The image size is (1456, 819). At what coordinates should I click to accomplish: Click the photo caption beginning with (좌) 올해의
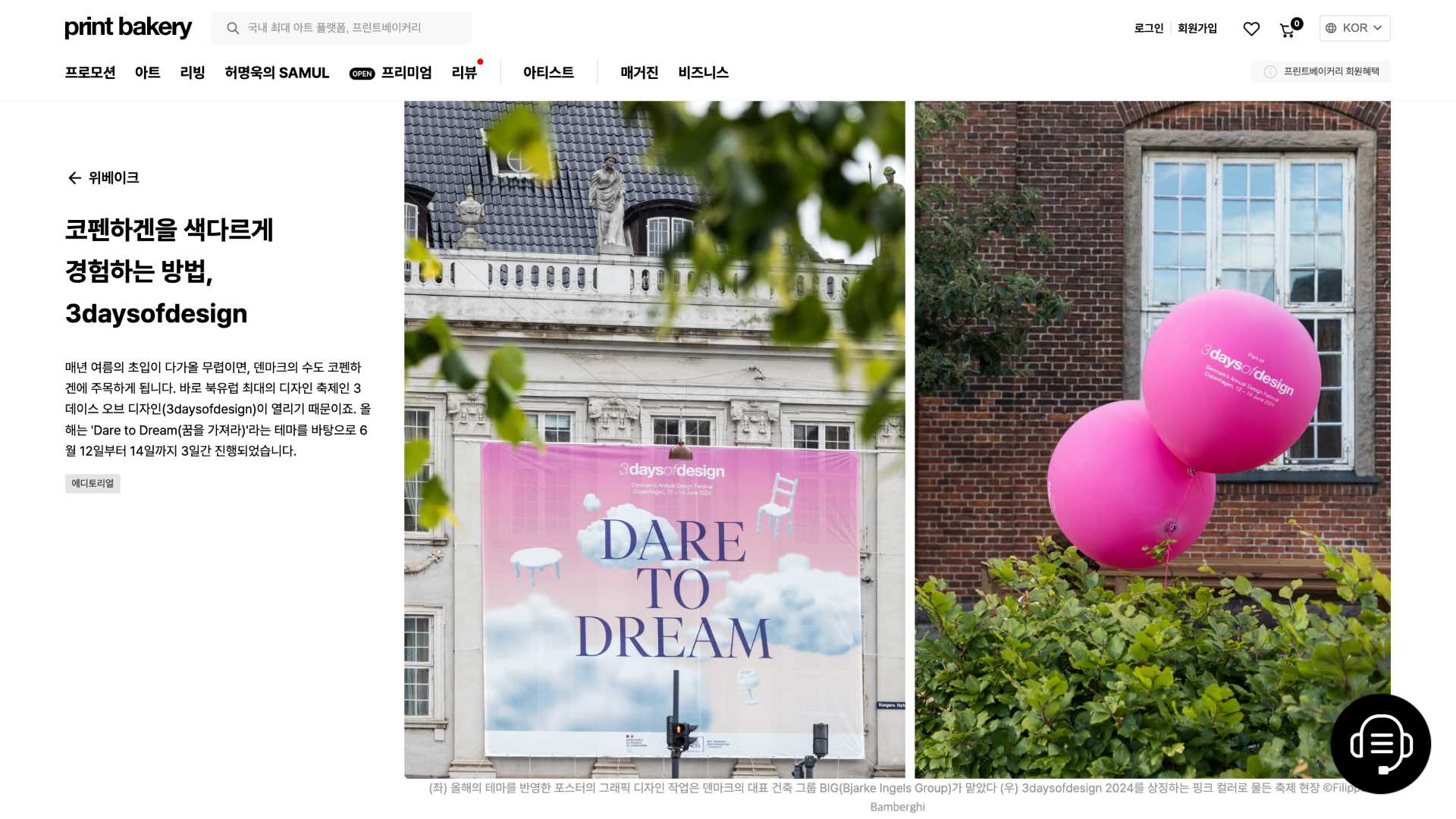tap(897, 797)
